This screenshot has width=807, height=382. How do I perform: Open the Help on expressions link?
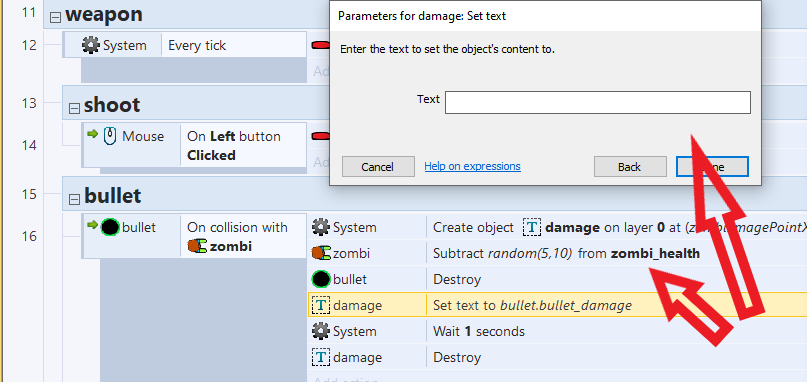(472, 166)
